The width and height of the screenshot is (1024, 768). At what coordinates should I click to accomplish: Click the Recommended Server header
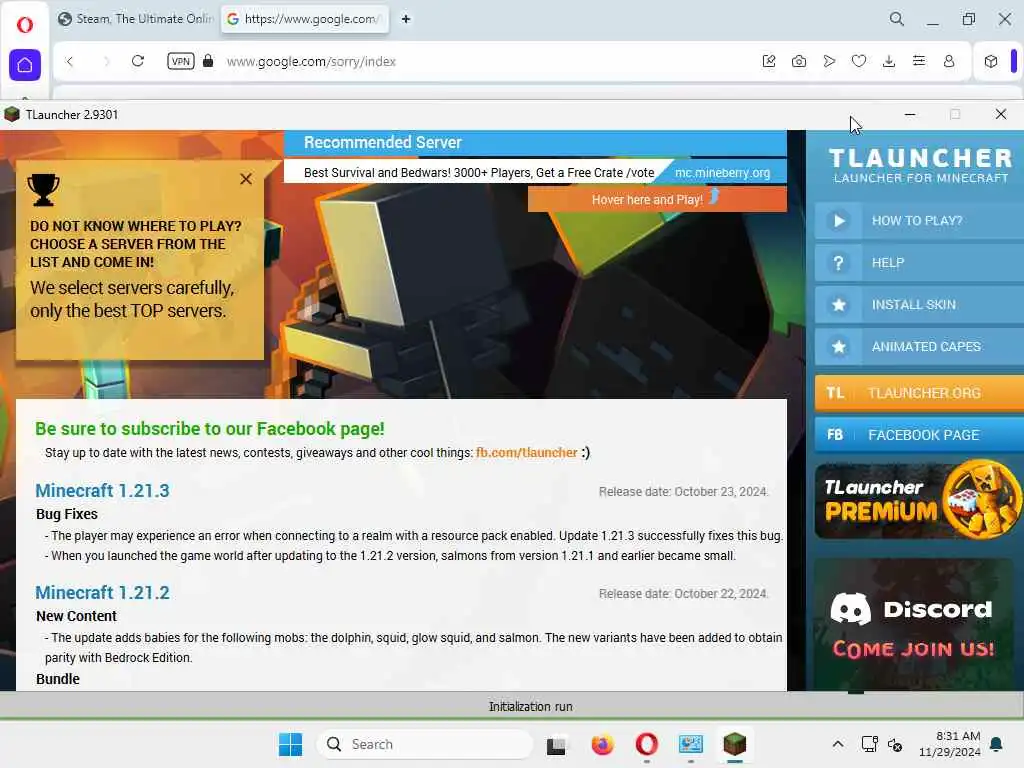383,142
